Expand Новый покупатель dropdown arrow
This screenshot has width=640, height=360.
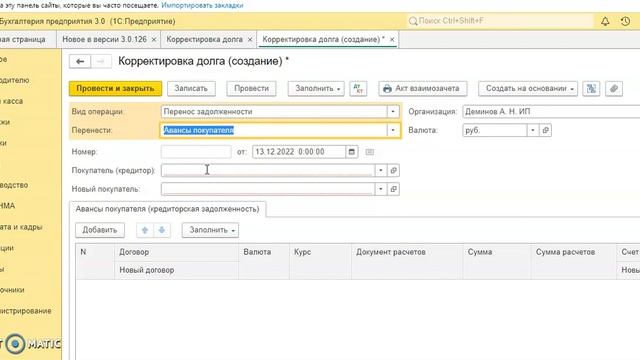point(381,189)
